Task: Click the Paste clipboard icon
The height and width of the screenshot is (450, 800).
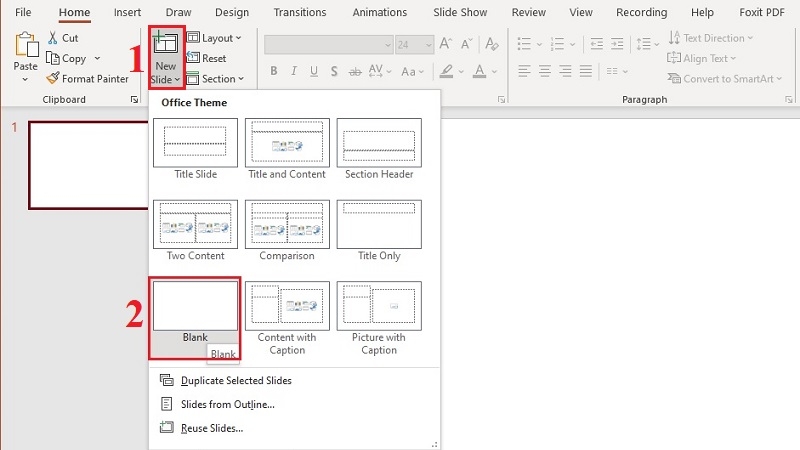Action: [26, 45]
